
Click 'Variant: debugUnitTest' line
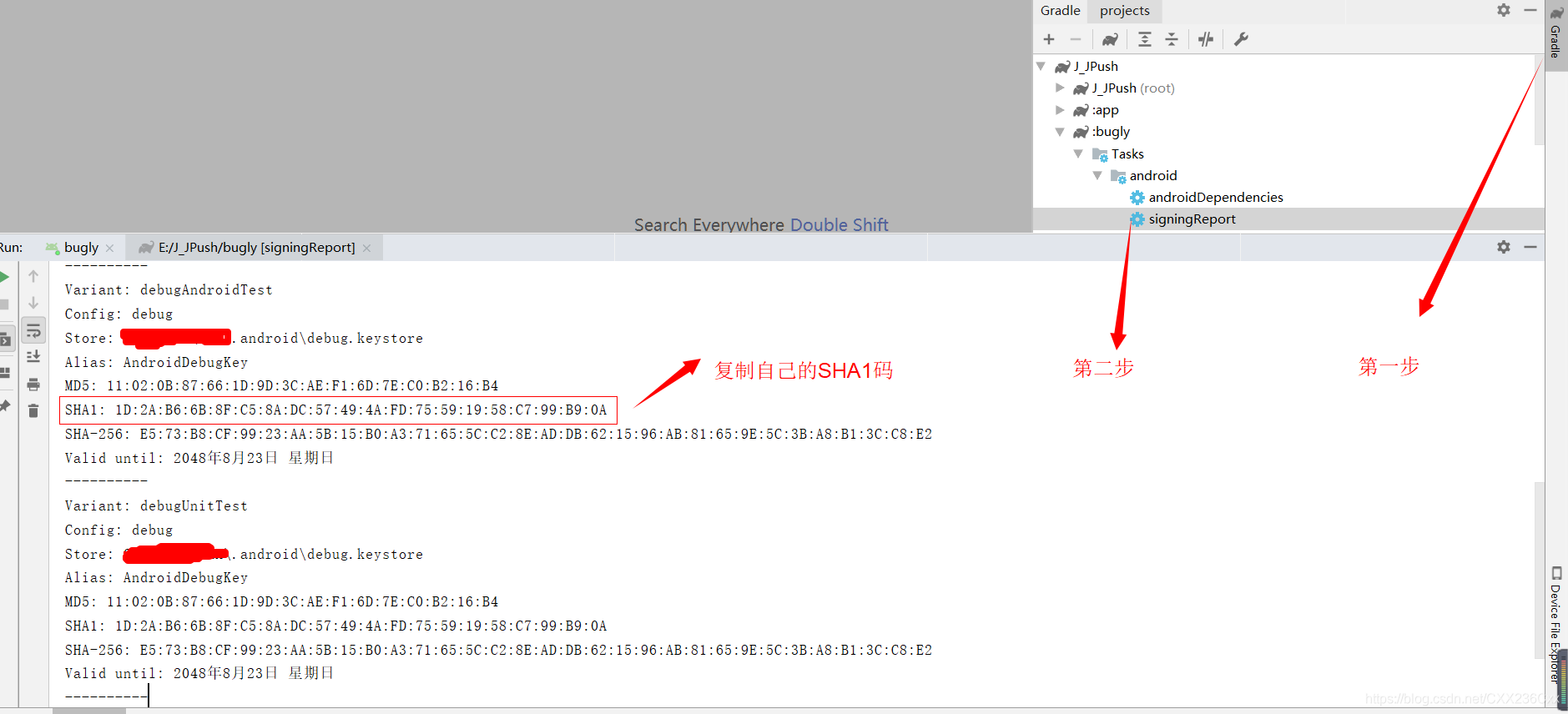click(156, 505)
